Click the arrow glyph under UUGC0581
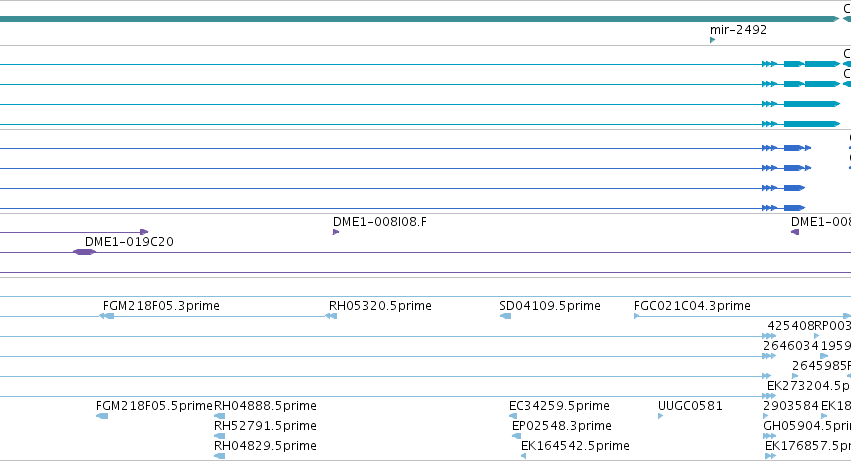The width and height of the screenshot is (851, 461). 661,416
